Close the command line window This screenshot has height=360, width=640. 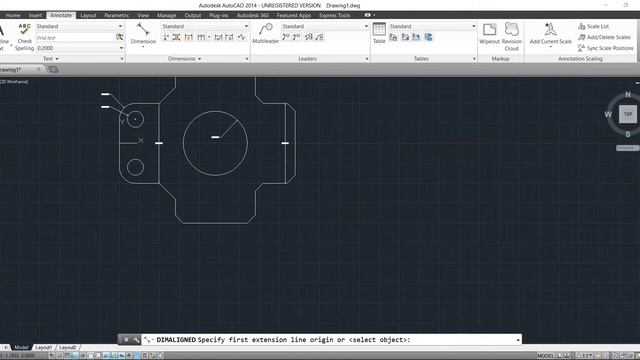coord(126,340)
